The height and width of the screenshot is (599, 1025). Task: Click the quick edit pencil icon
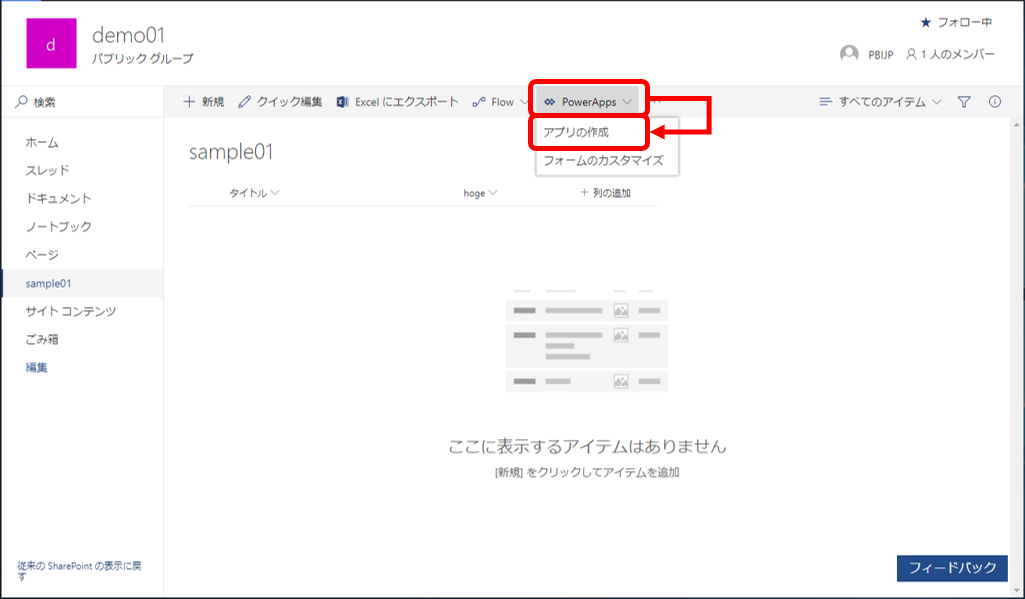[244, 100]
